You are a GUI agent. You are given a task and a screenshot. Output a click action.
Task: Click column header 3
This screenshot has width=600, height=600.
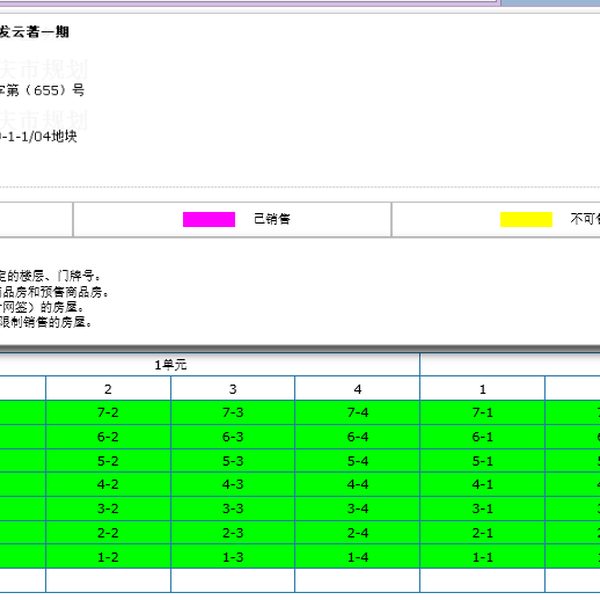pos(233,389)
